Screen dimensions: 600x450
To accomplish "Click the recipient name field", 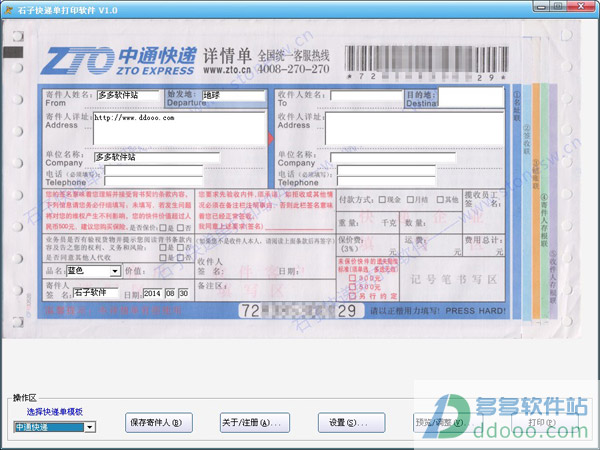I will (x=367, y=95).
